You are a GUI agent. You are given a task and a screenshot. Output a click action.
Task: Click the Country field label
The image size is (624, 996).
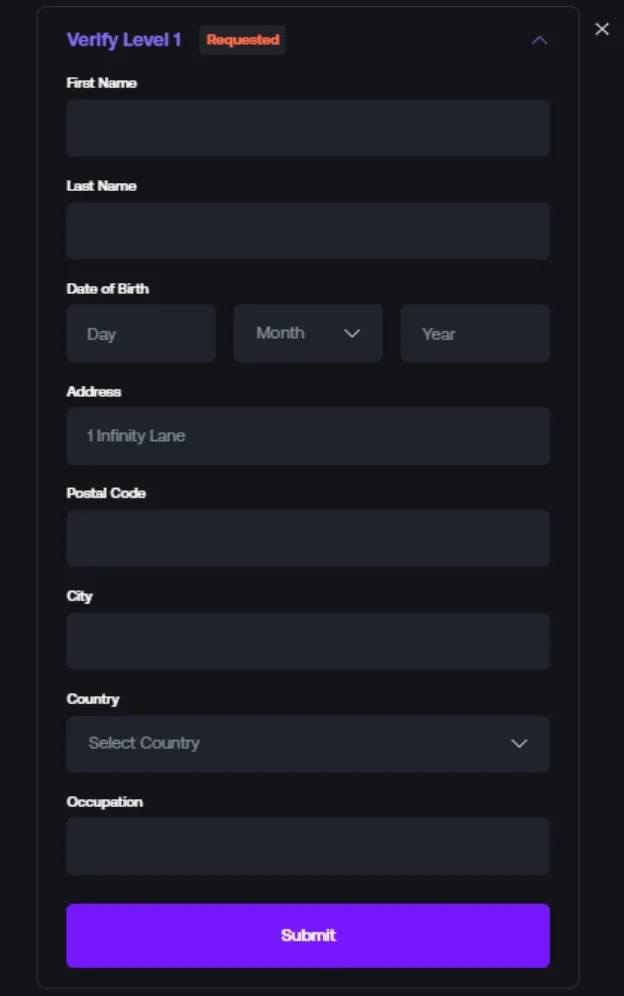(93, 699)
